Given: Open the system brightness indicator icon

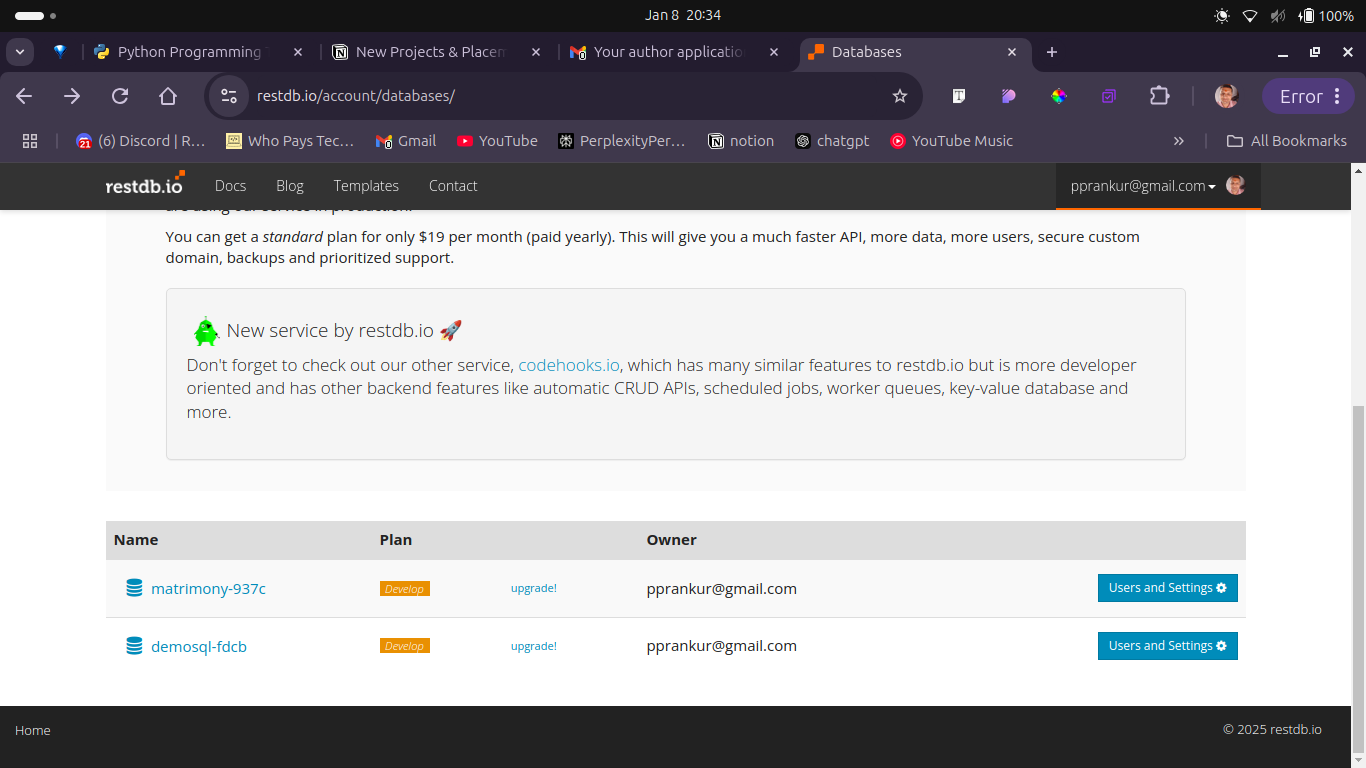Looking at the screenshot, I should (1222, 16).
